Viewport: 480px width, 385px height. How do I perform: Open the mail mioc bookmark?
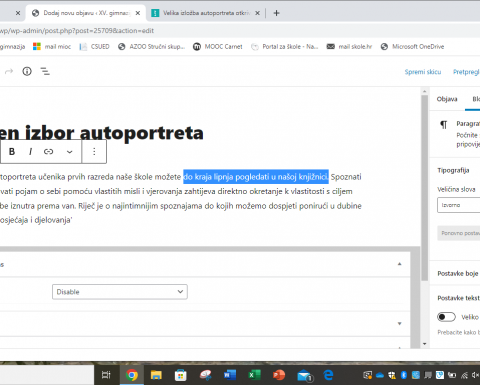(52, 47)
